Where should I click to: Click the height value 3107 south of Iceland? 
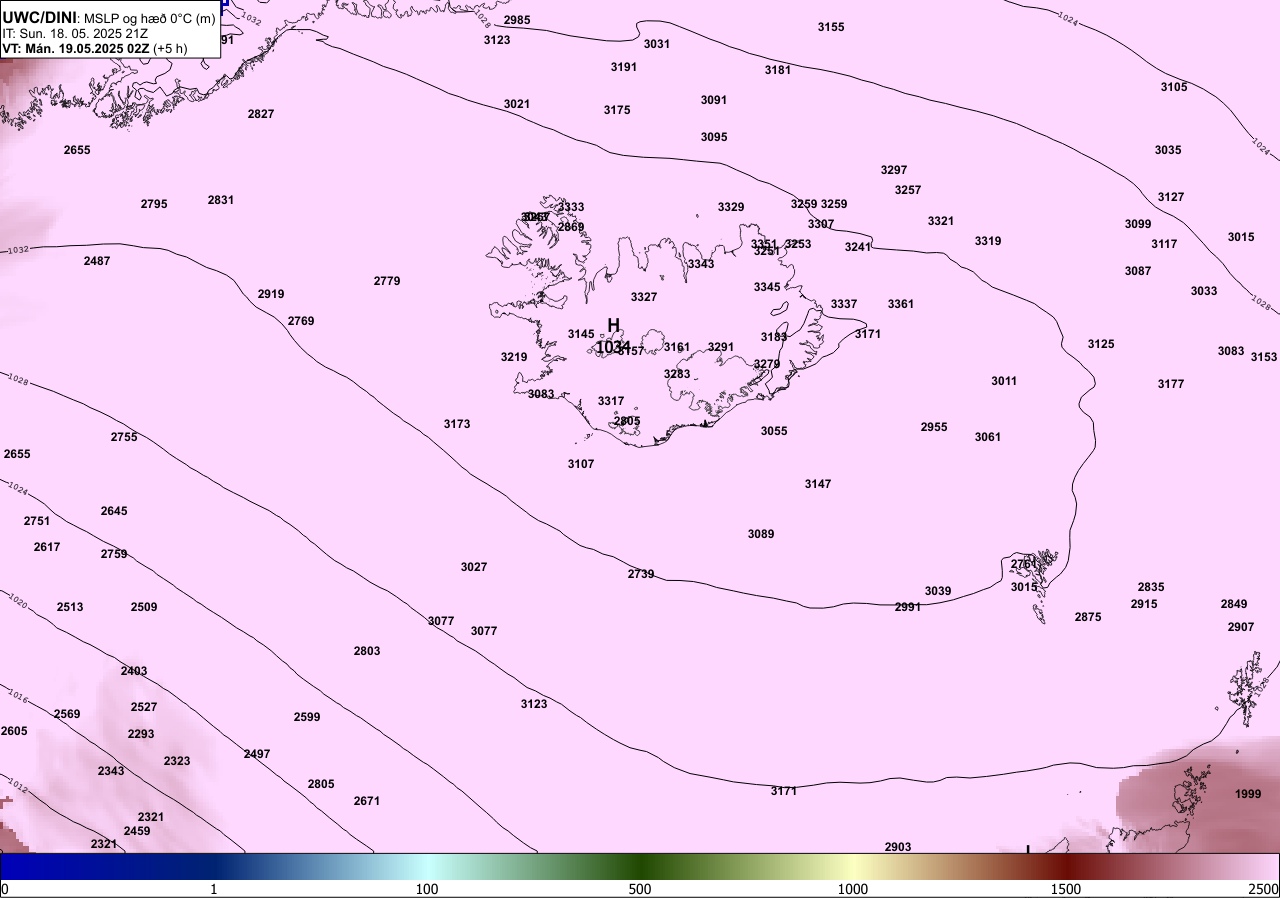coord(581,464)
